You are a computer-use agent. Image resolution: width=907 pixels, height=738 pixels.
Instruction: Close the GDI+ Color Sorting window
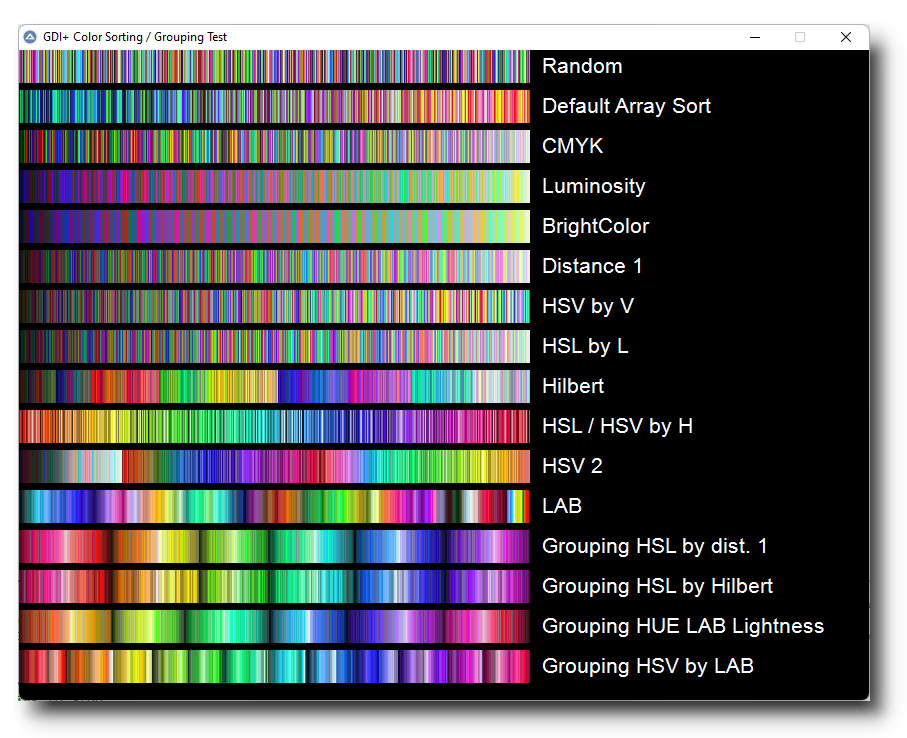[846, 37]
